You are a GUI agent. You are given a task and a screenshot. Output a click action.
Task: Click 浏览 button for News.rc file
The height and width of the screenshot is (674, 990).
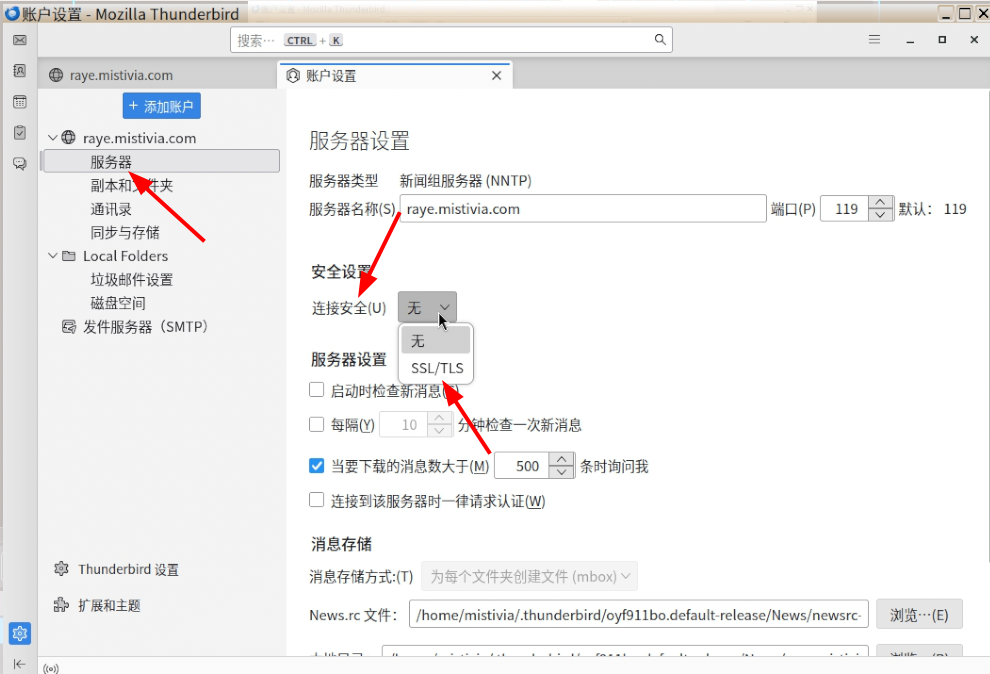pyautogui.click(x=919, y=614)
